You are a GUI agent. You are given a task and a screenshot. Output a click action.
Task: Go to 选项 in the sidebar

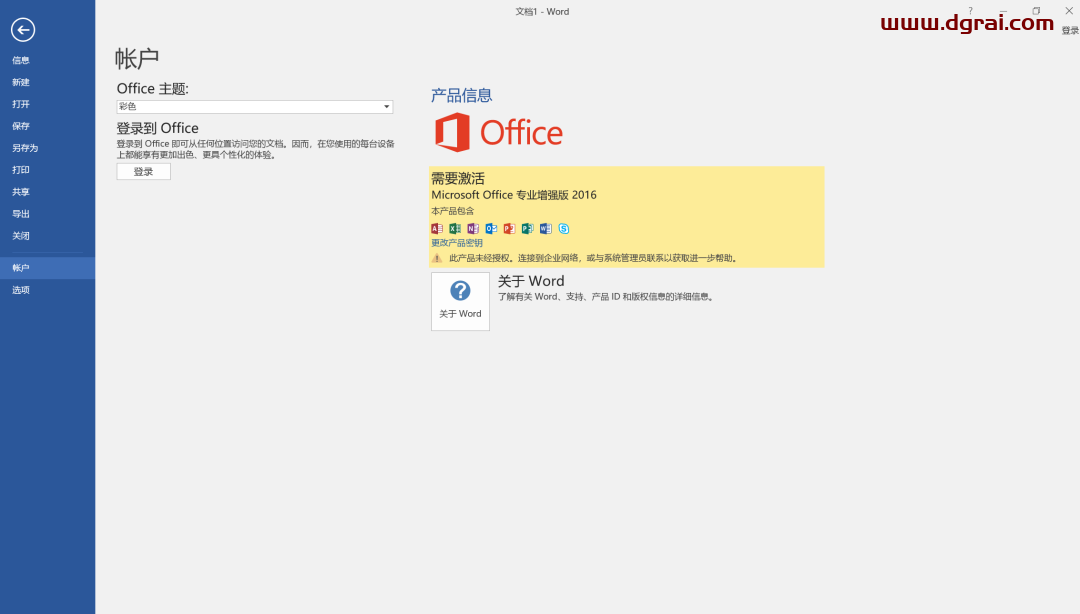[21, 290]
